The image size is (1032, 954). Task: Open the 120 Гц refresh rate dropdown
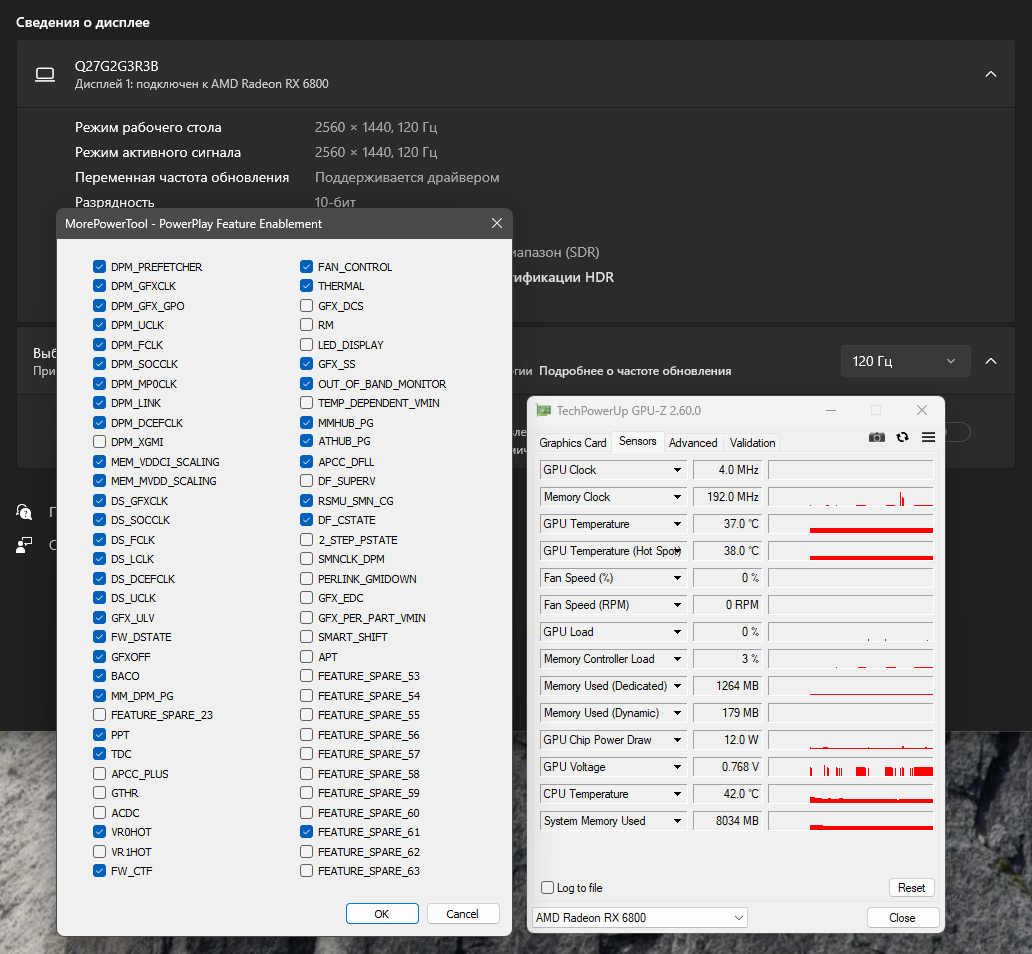906,361
